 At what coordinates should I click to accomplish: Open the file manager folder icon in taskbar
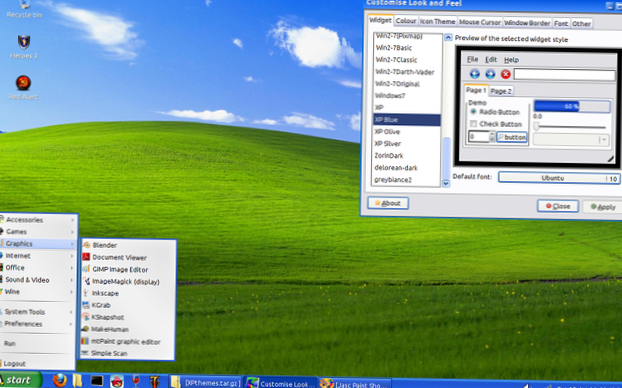pyautogui.click(x=77, y=380)
